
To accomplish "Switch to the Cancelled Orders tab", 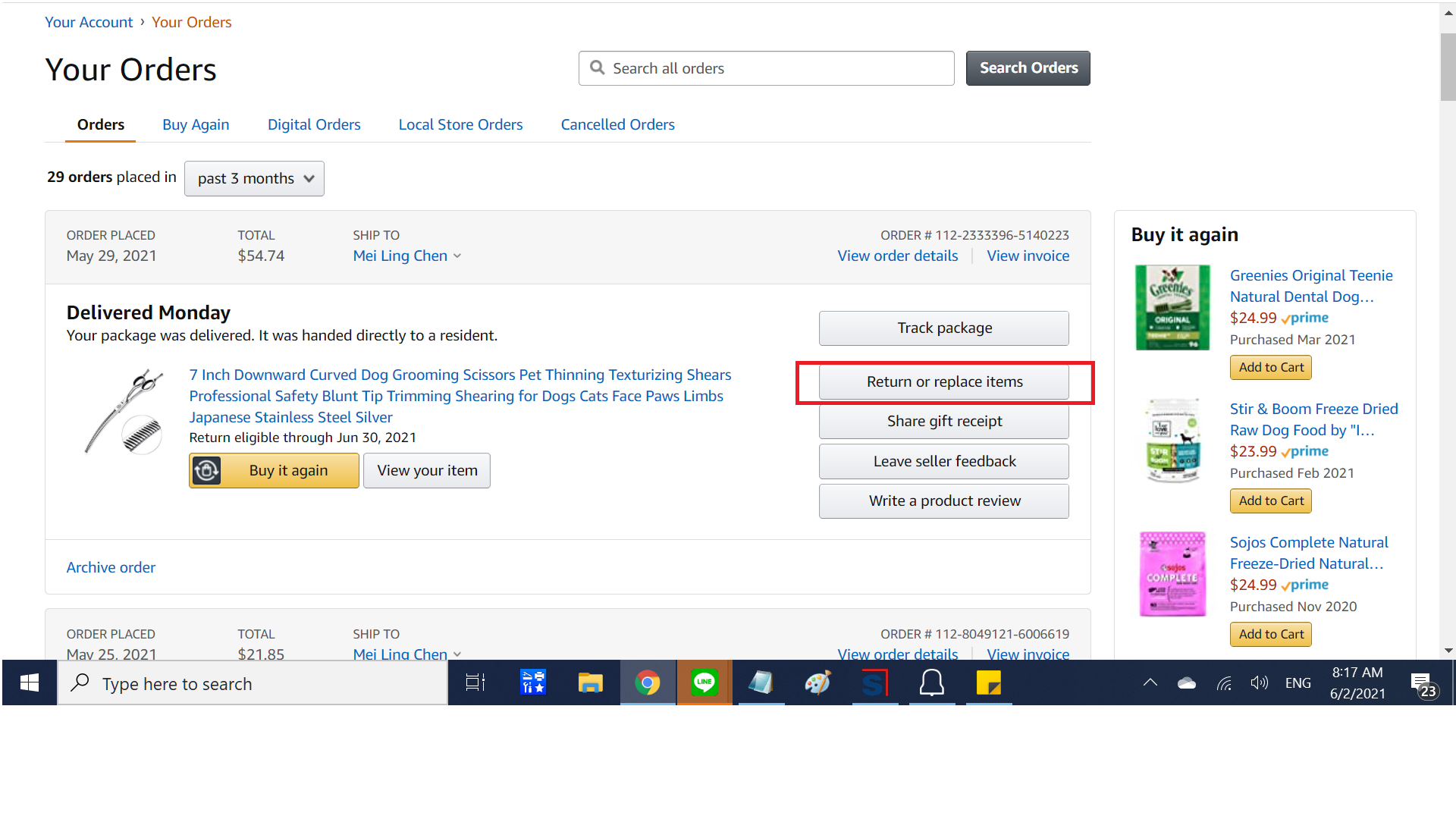I will click(617, 124).
